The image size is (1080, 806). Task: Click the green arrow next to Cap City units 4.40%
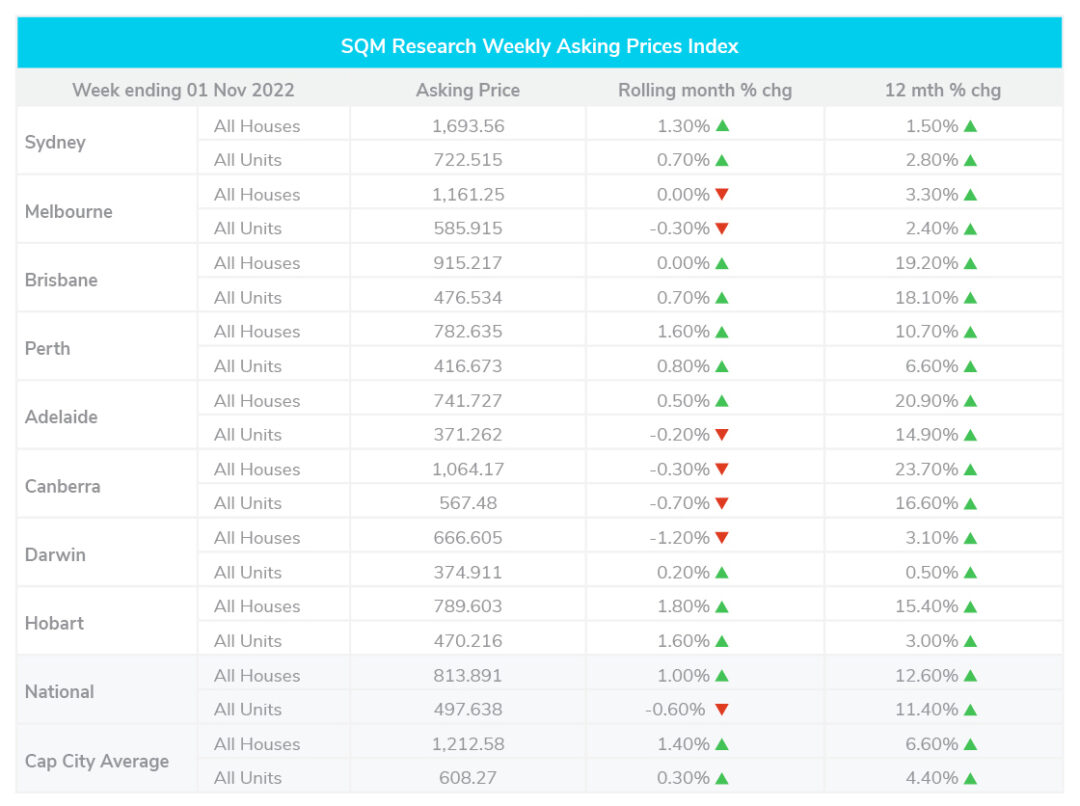(970, 778)
